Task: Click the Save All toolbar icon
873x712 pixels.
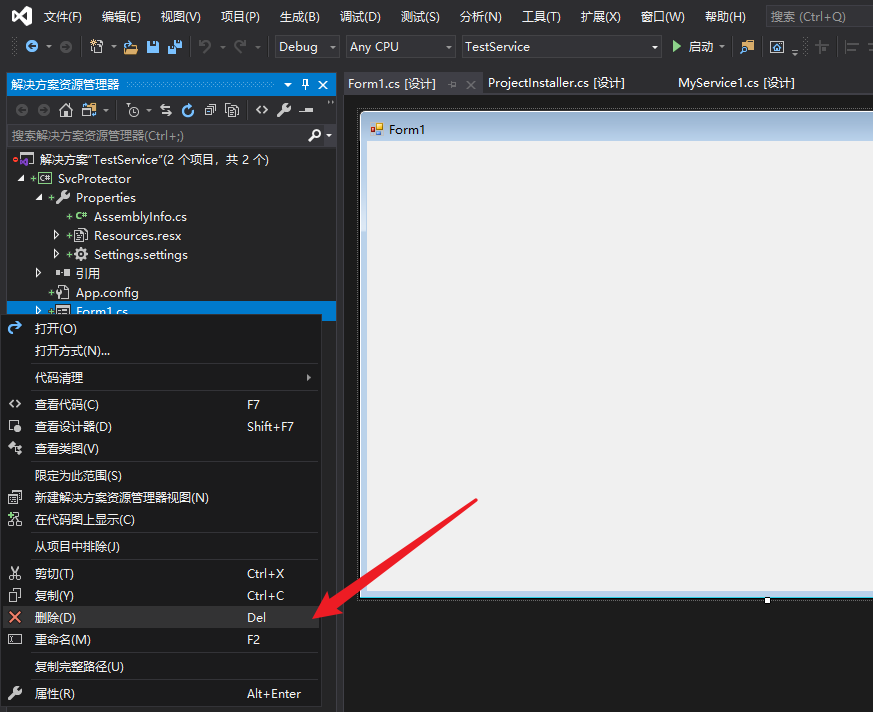Action: (x=175, y=47)
